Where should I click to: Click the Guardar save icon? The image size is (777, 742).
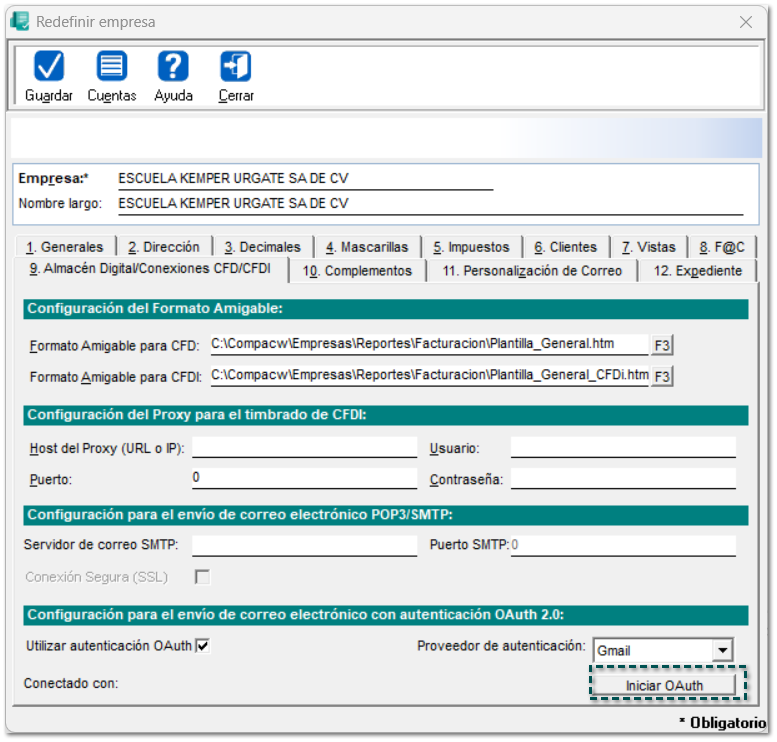click(x=48, y=67)
